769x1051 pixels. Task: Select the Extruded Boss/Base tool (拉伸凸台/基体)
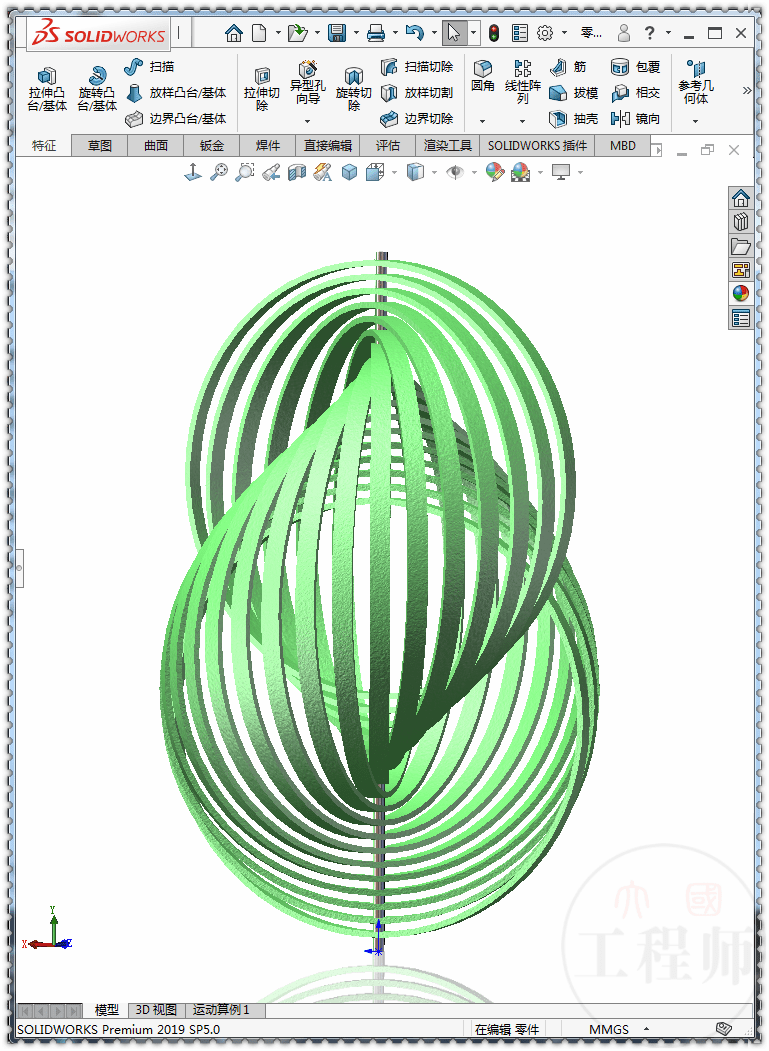coord(47,88)
